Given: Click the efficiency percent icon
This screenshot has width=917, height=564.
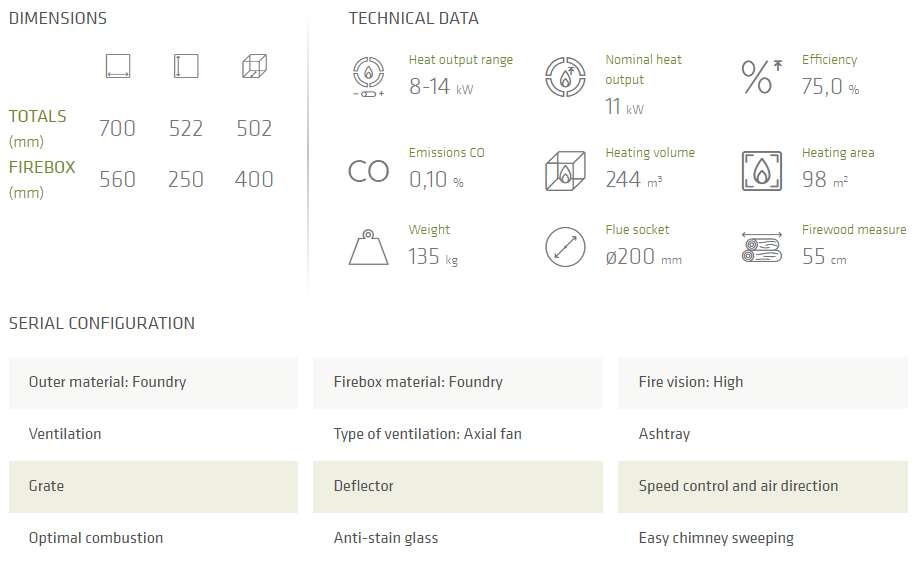Looking at the screenshot, I should coord(761,77).
